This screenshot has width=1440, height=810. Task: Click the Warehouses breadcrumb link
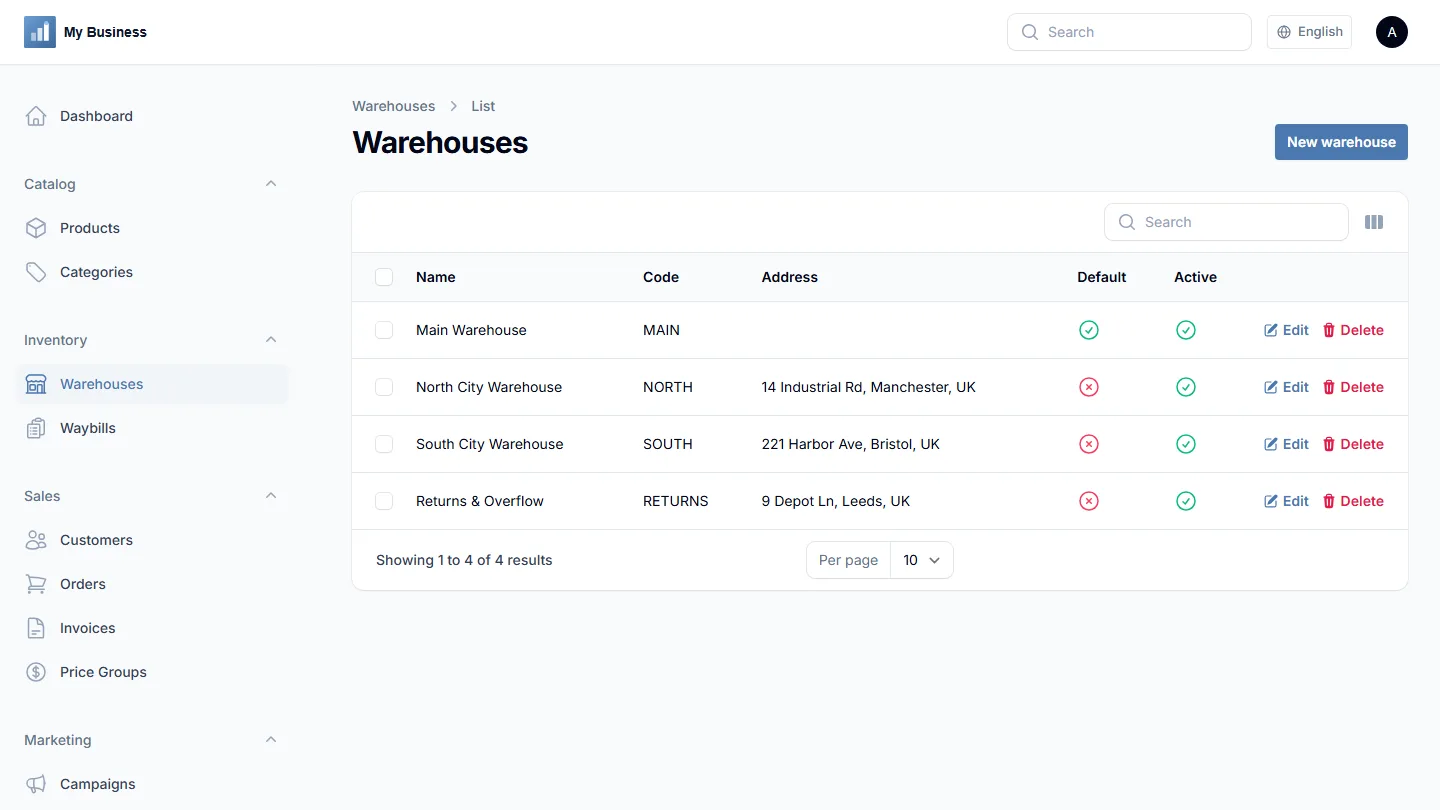[394, 106]
